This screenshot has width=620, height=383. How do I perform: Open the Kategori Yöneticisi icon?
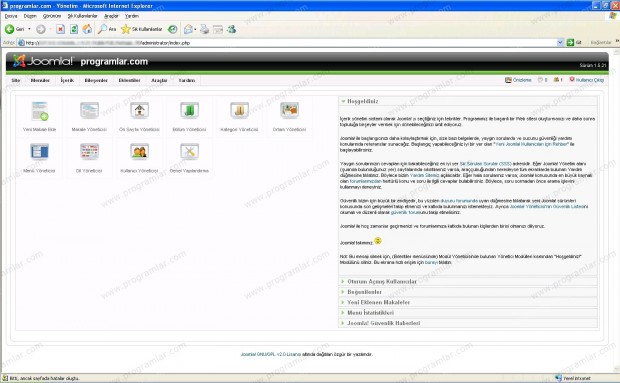239,111
